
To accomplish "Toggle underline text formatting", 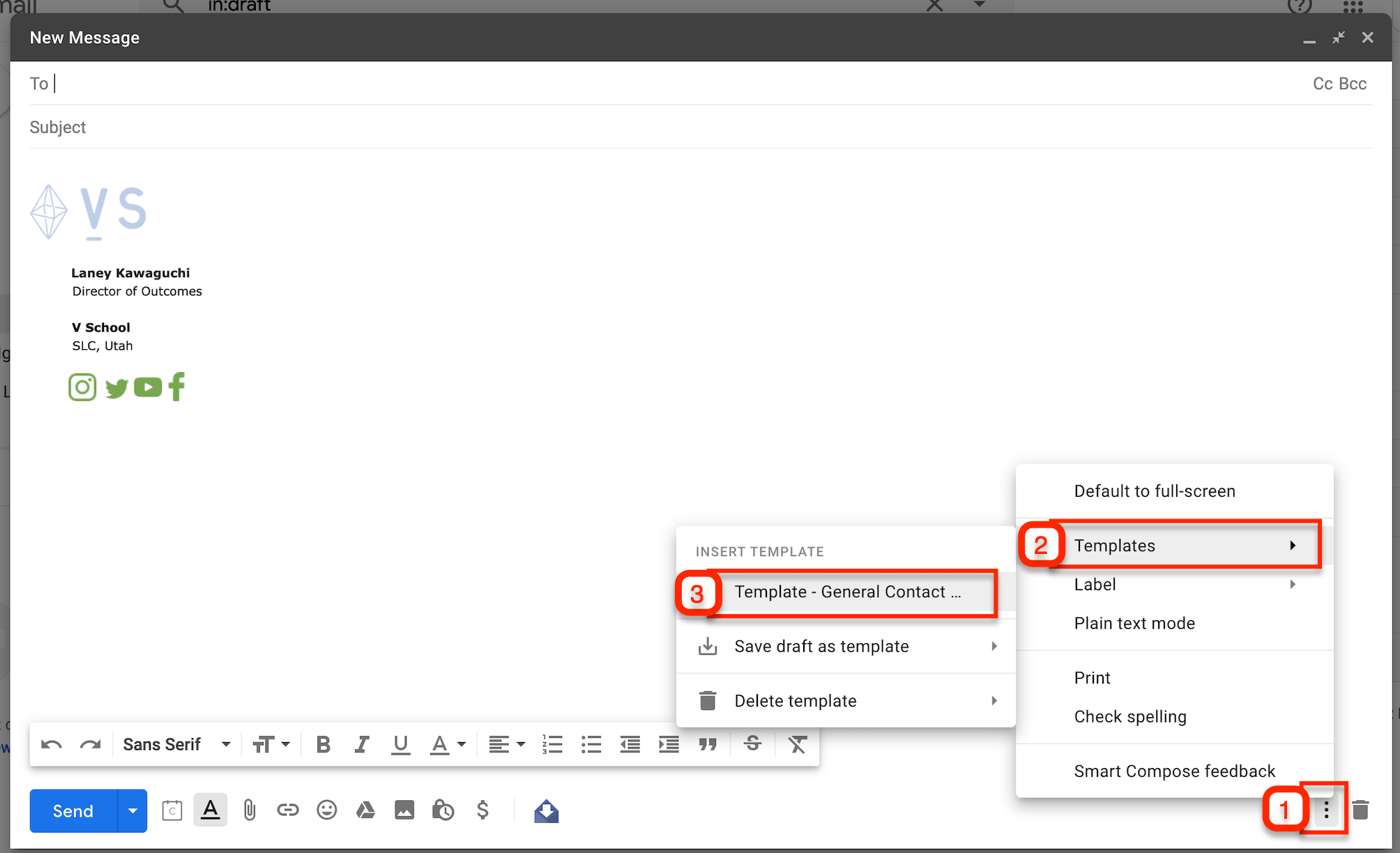I will click(400, 744).
